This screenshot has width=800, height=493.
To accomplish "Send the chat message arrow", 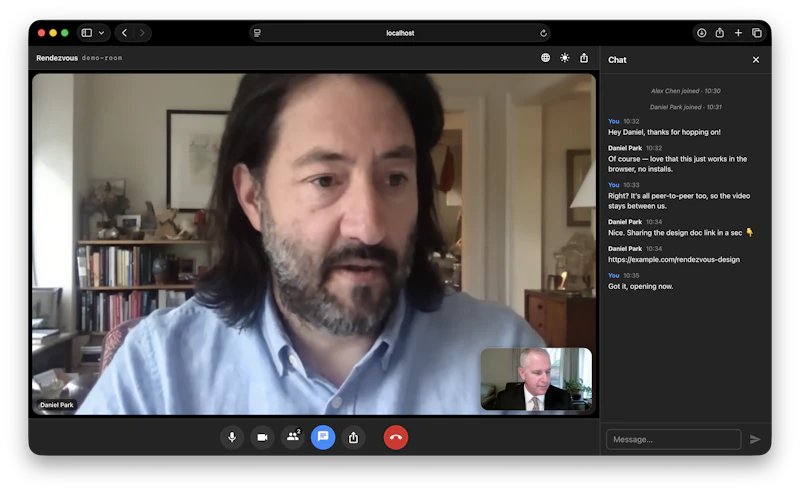I will click(755, 439).
